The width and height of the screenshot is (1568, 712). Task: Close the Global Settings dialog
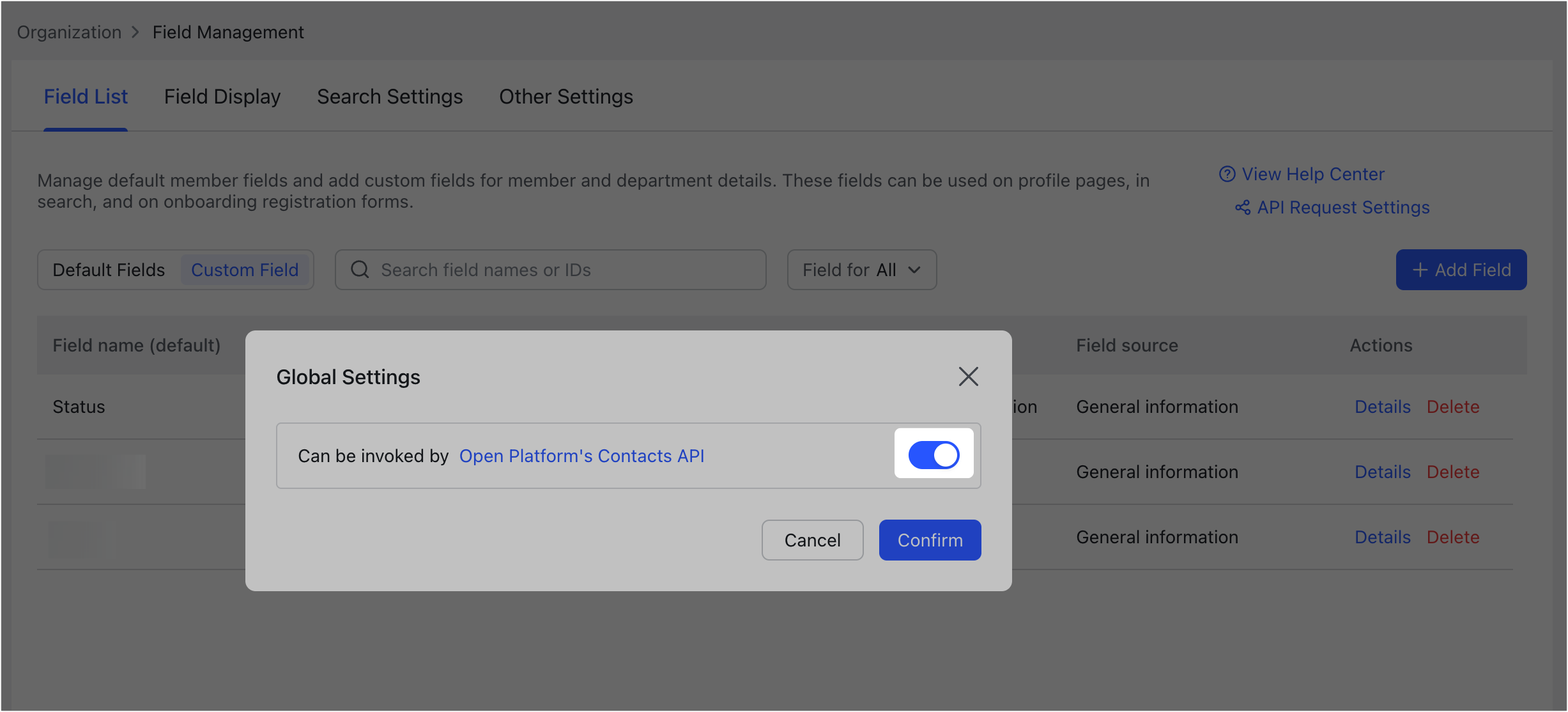pyautogui.click(x=968, y=376)
